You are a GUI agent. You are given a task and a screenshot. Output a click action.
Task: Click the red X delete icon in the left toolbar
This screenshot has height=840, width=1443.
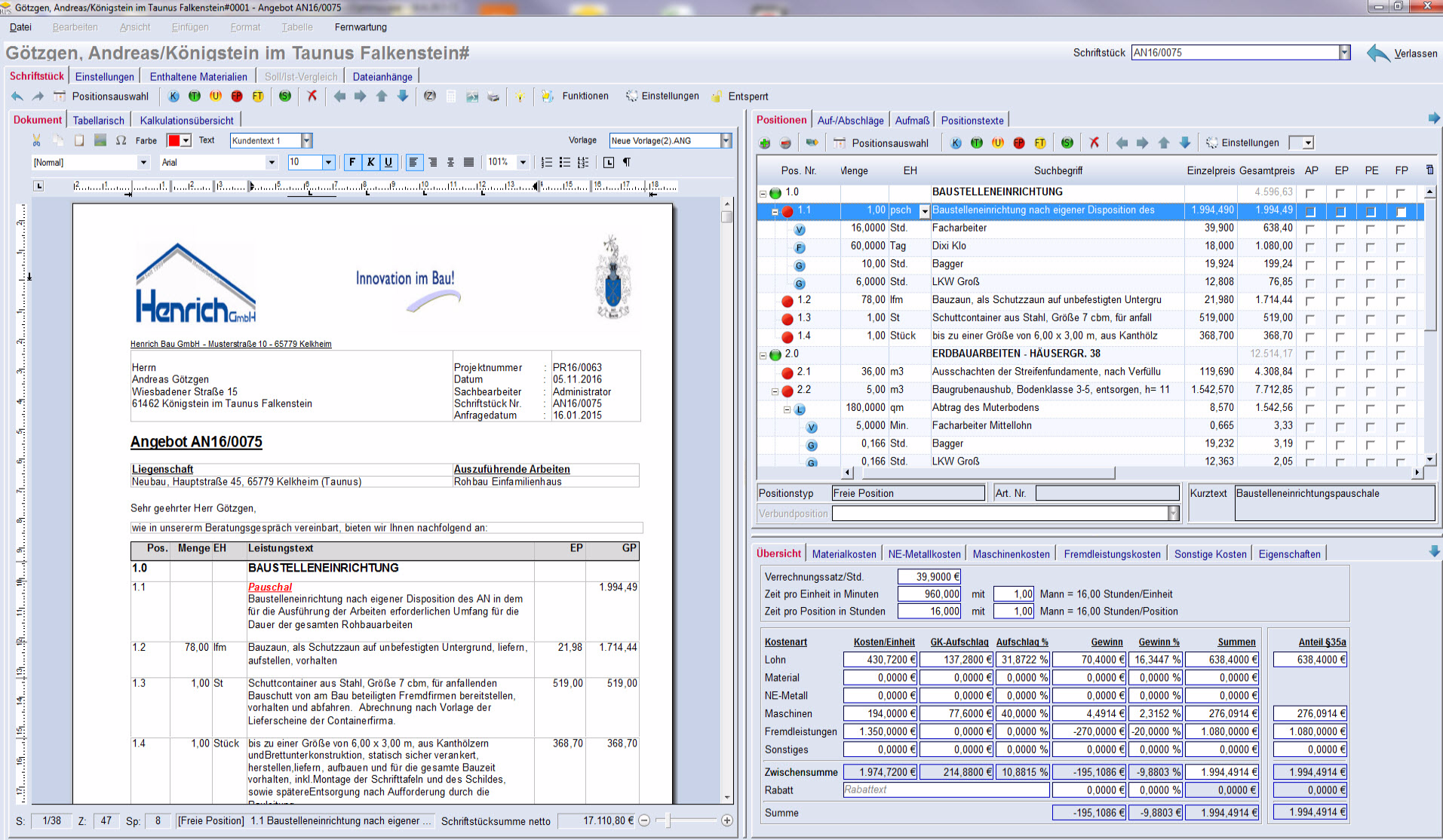312,96
